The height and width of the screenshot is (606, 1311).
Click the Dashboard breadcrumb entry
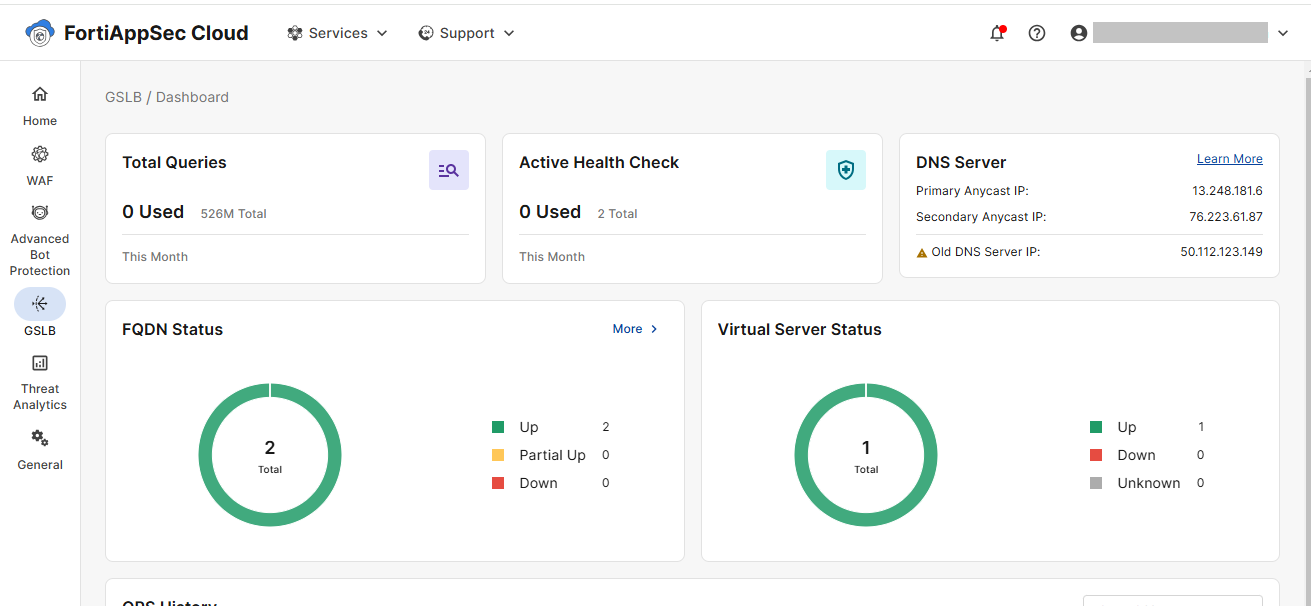[x=192, y=96]
